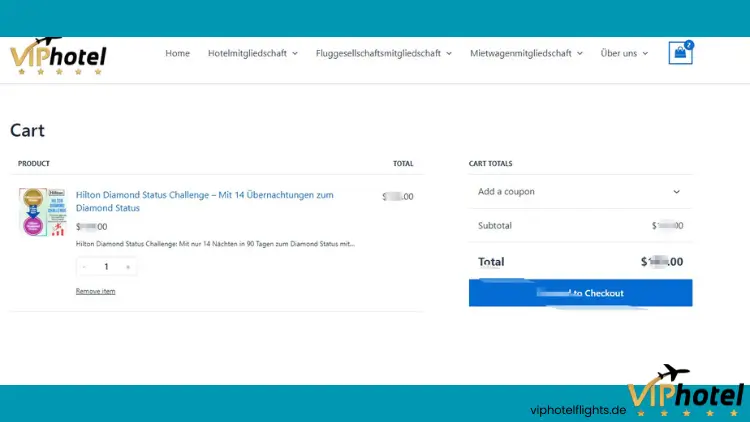750x422 pixels.
Task: Go to the Home menu item
Action: click(x=177, y=53)
